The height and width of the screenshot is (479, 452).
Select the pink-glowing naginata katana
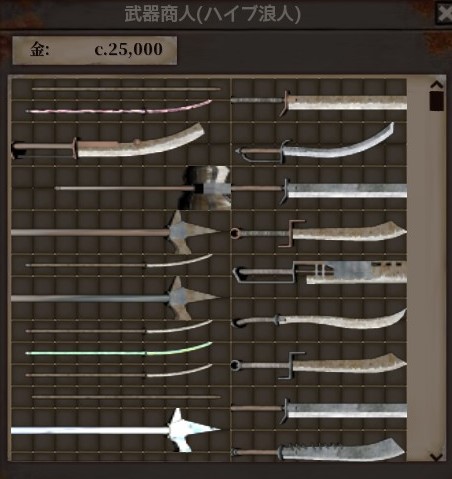[119, 107]
